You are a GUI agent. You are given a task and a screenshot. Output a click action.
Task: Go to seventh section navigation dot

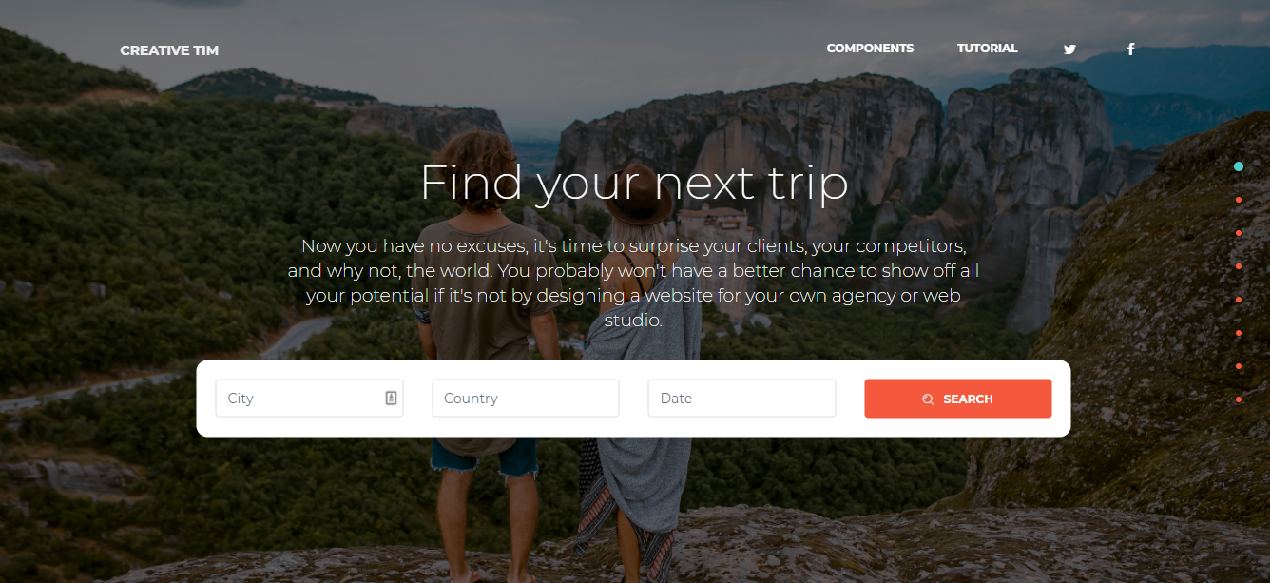1239,366
